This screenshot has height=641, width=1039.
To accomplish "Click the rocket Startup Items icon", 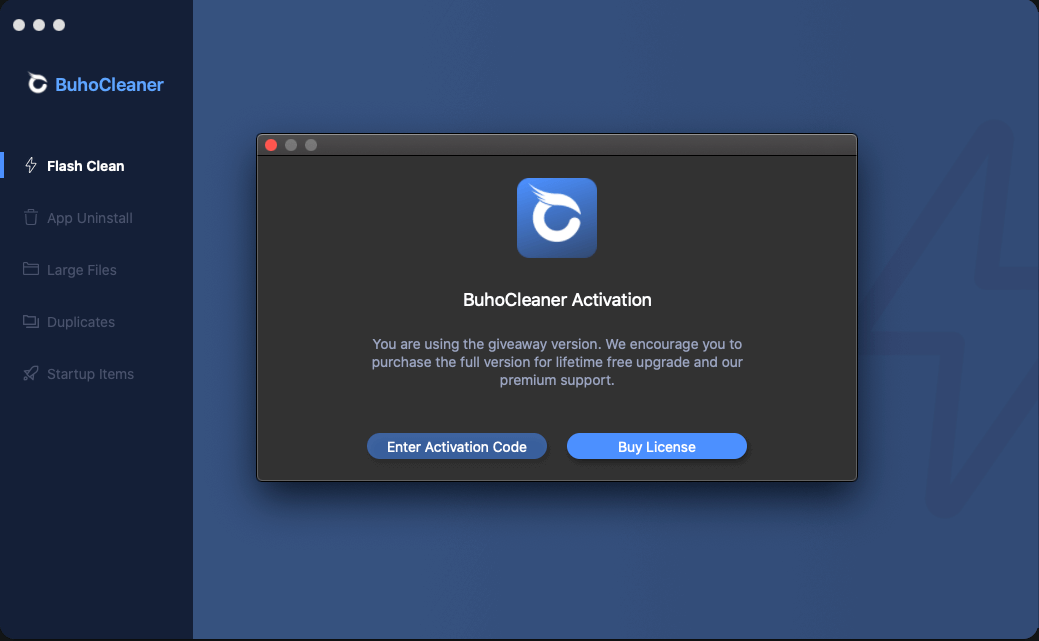I will (30, 373).
